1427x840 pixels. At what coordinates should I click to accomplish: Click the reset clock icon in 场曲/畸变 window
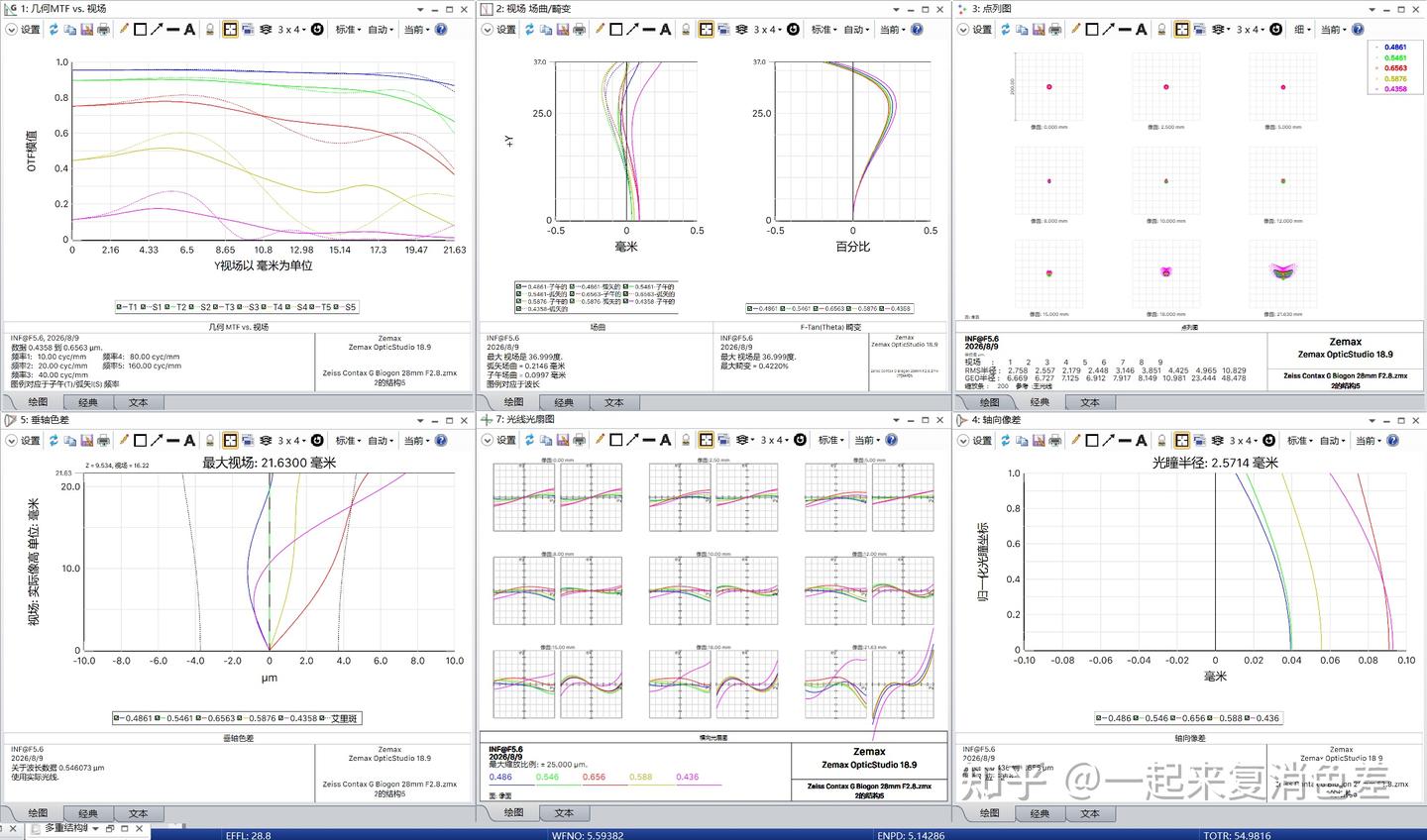click(x=793, y=30)
